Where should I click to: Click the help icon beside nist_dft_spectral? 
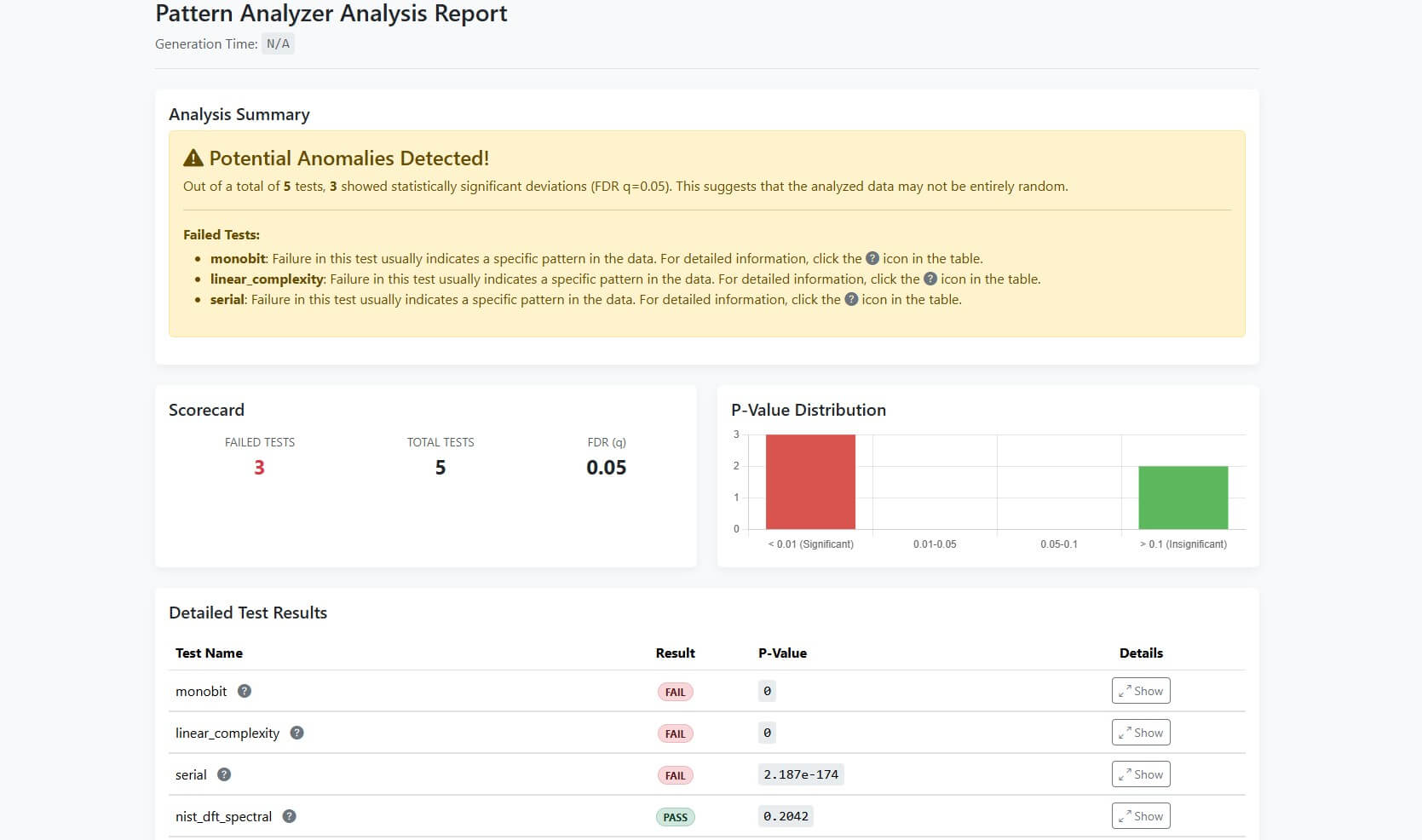[x=290, y=816]
